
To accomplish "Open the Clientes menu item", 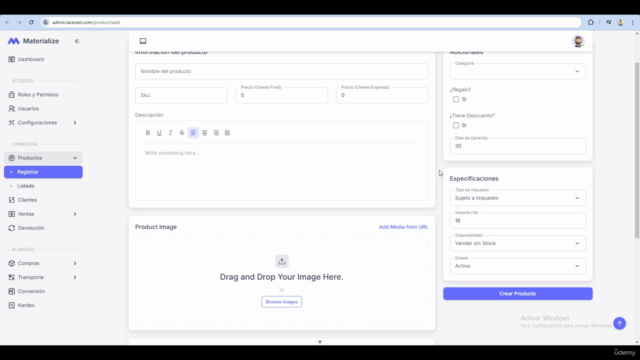I will point(43,200).
